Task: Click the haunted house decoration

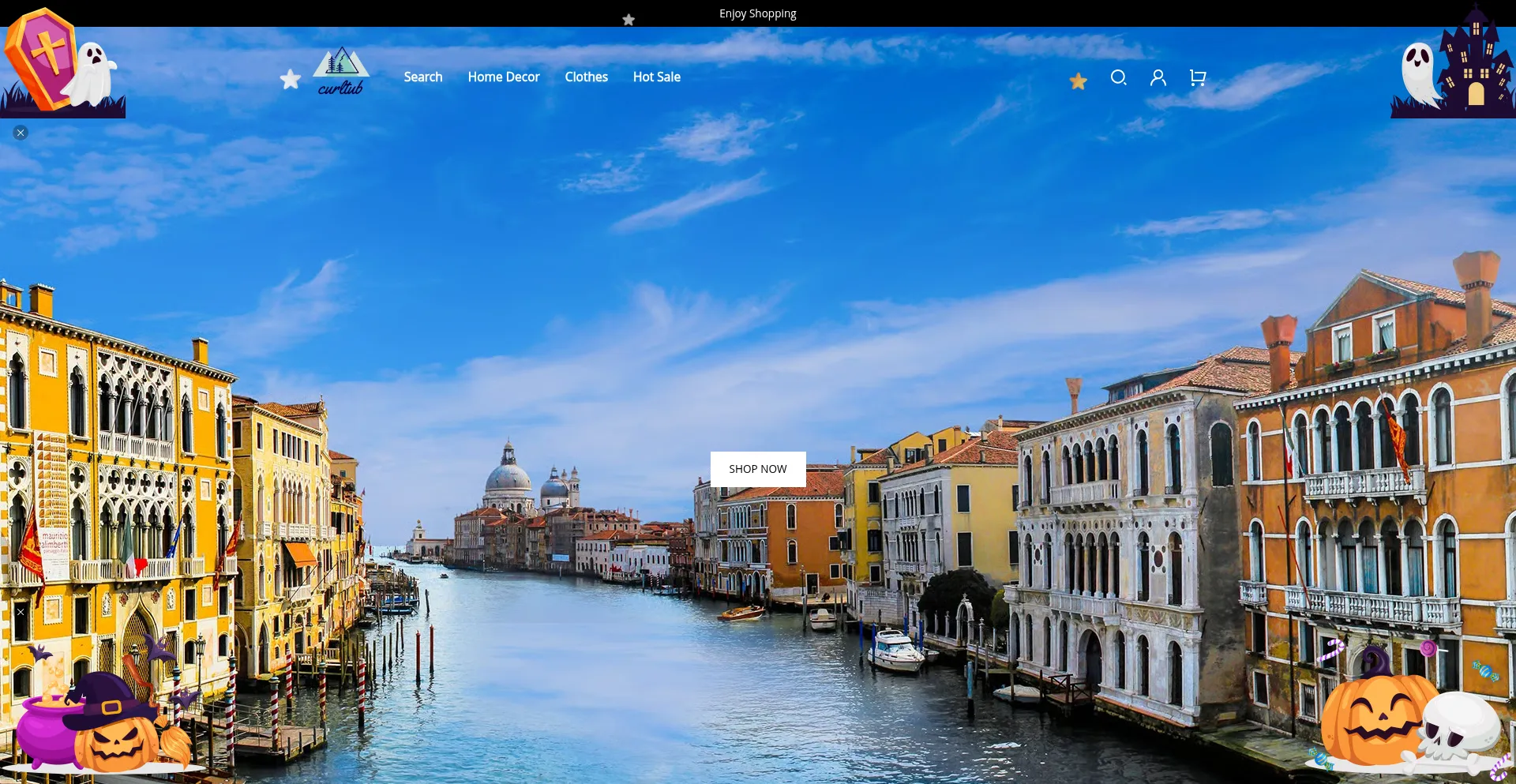Action: tap(1454, 65)
